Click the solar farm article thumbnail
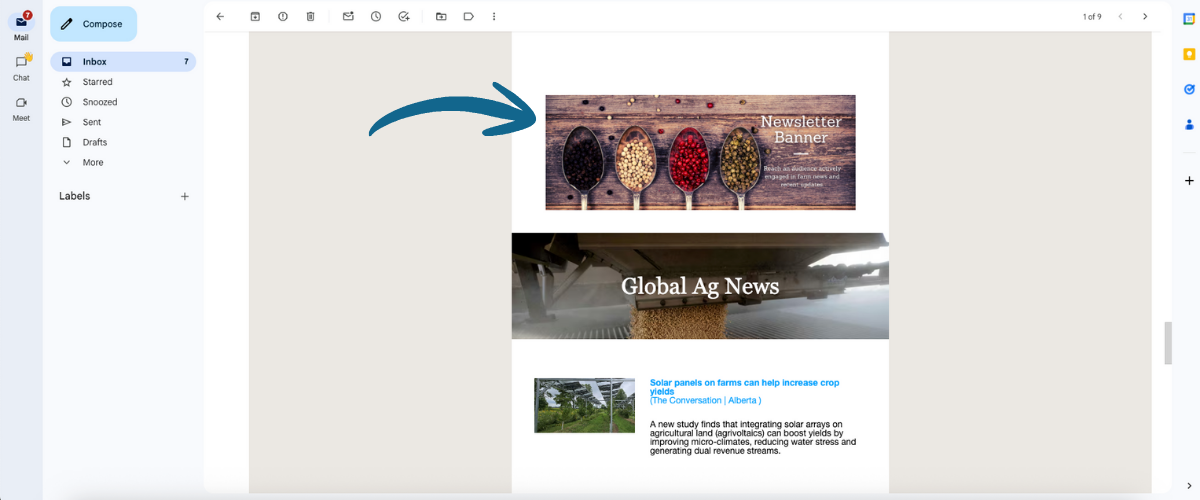1200x500 pixels. click(x=584, y=405)
